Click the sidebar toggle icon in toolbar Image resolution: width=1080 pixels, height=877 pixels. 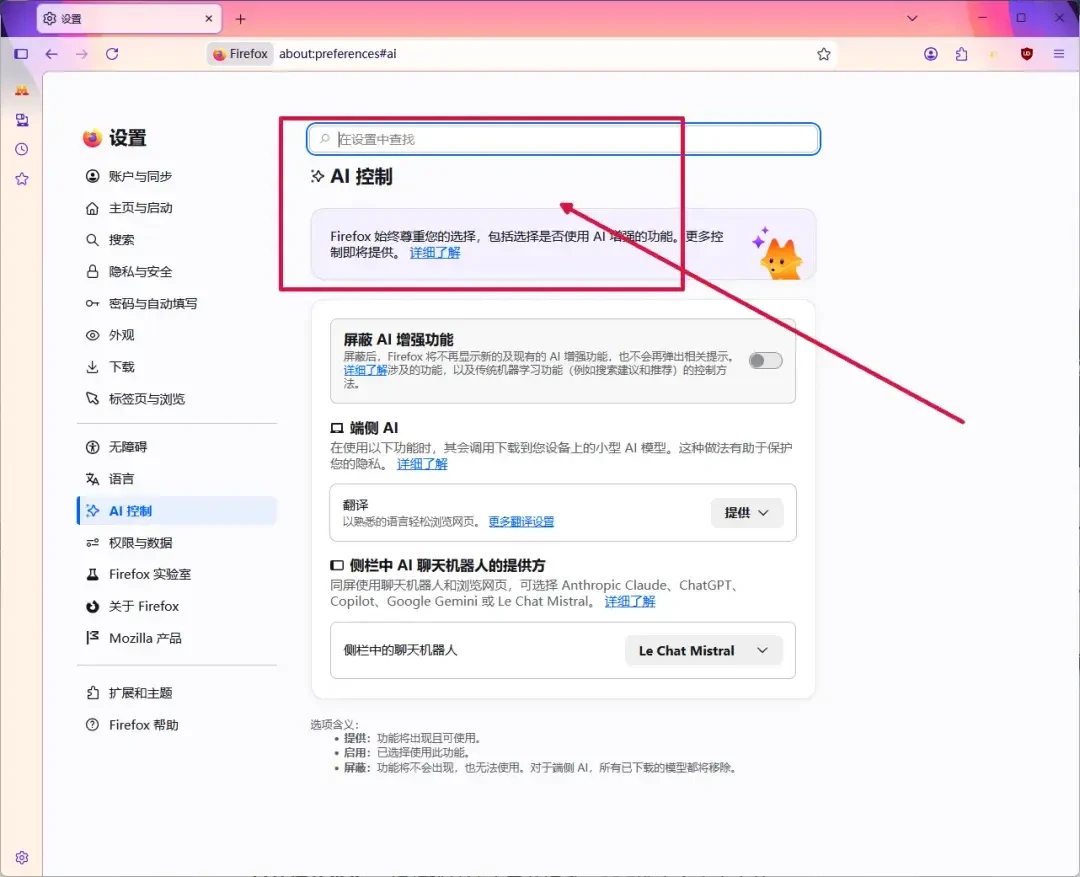(21, 54)
